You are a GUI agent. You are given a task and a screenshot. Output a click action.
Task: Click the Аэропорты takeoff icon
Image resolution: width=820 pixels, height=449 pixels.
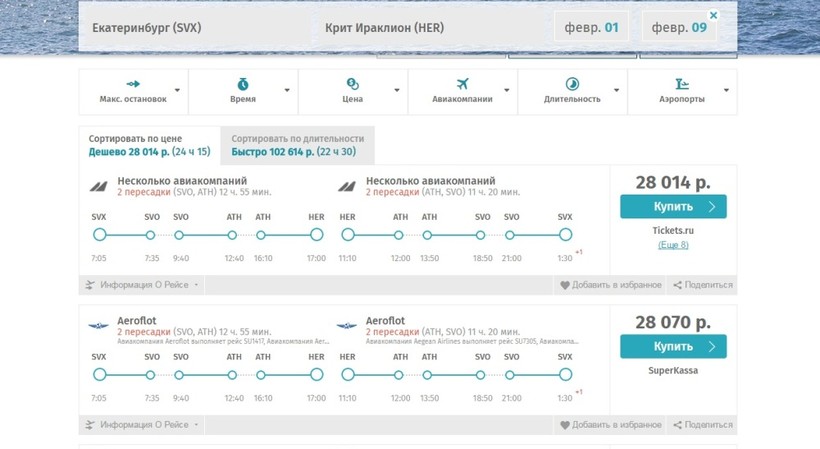pyautogui.click(x=682, y=84)
